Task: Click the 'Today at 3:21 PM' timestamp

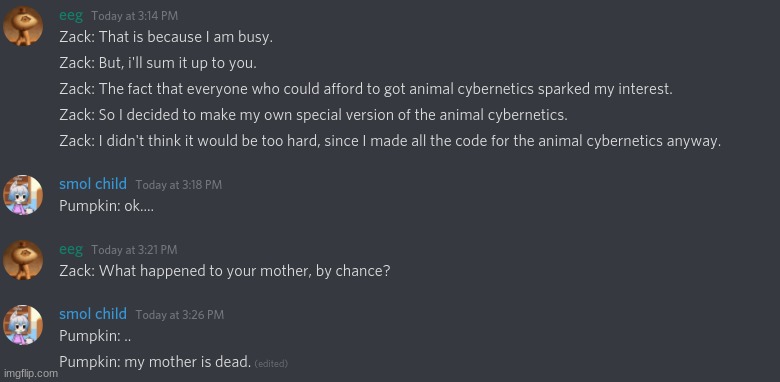Action: 134,250
